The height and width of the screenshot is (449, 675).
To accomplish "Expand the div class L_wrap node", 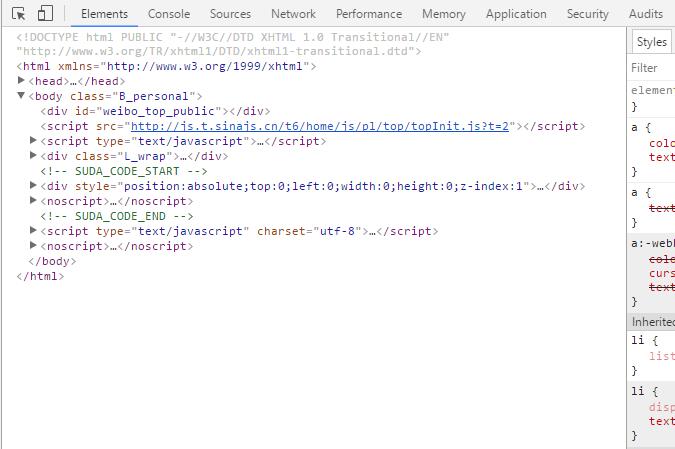I will pyautogui.click(x=33, y=155).
